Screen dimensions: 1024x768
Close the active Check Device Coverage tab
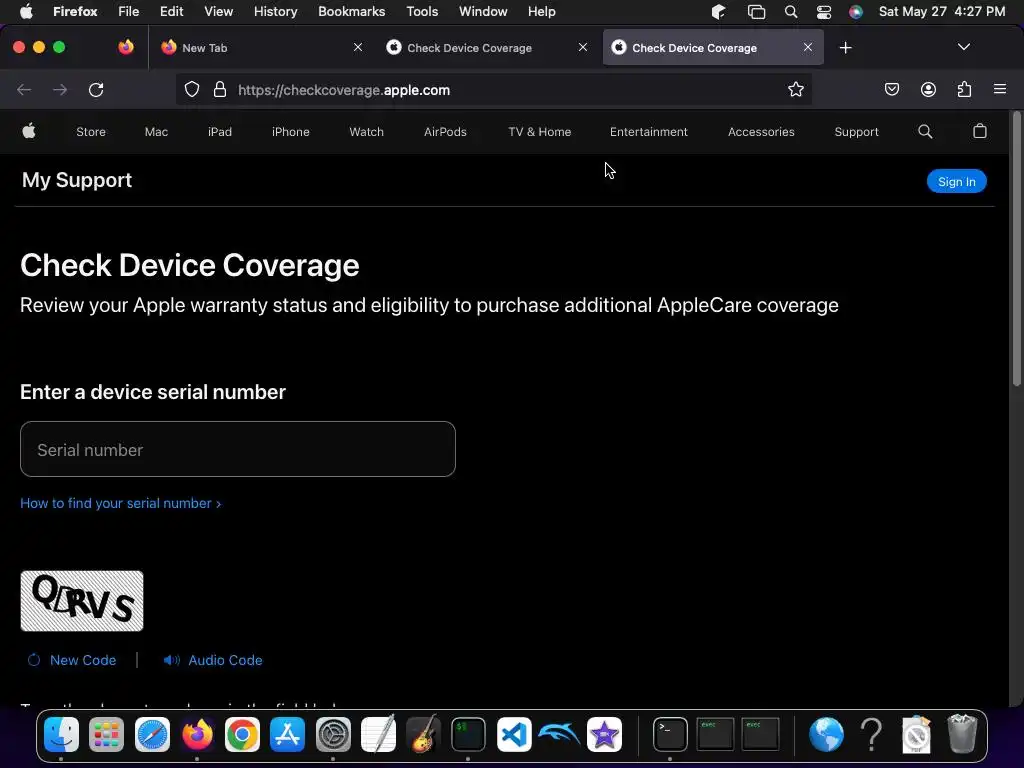(x=808, y=47)
